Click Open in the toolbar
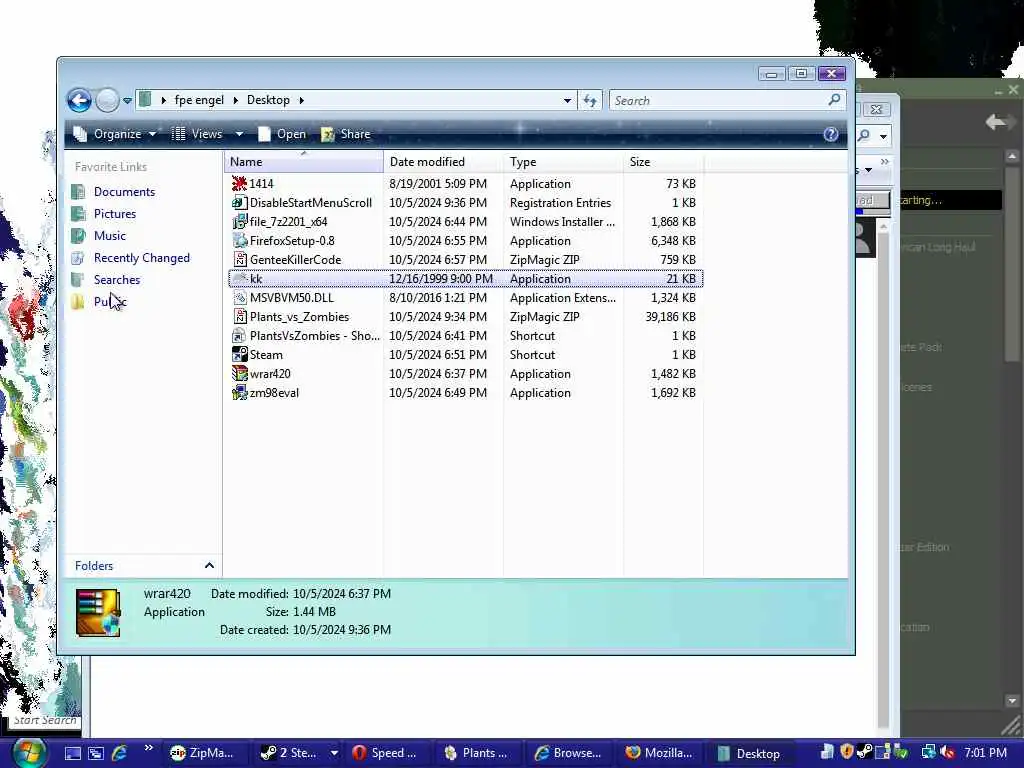 click(282, 134)
